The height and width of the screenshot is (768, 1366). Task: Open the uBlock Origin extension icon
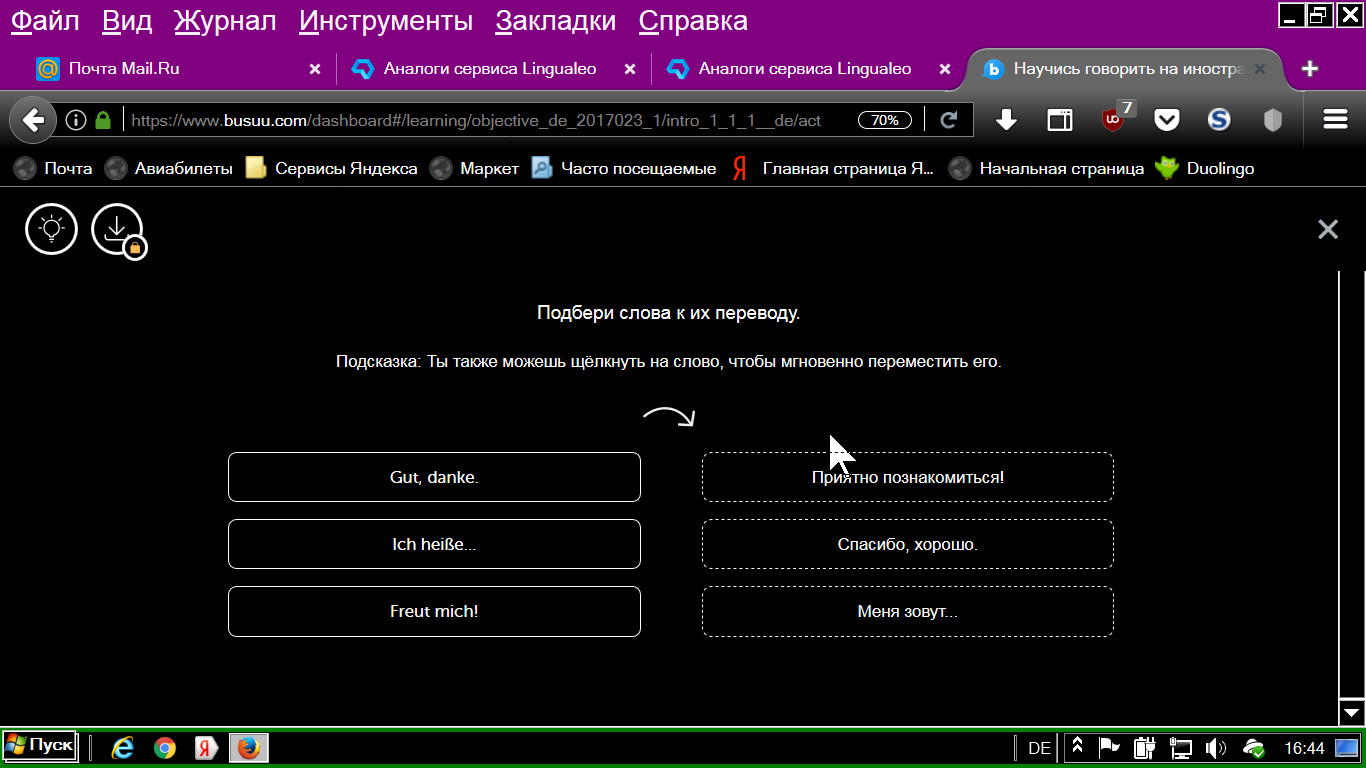point(1113,120)
